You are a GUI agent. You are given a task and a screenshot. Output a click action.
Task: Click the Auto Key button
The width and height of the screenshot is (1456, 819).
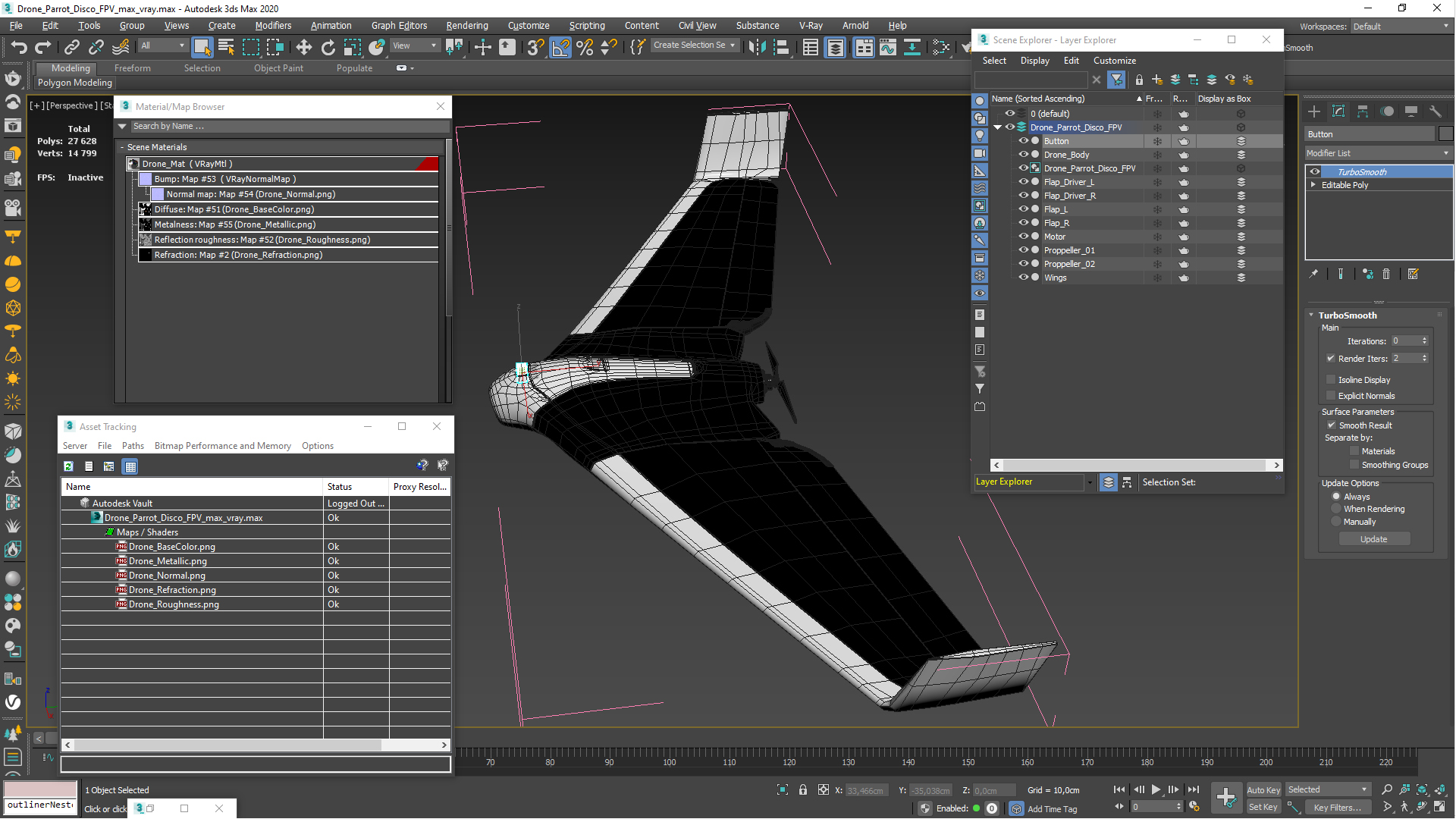pos(1263,790)
